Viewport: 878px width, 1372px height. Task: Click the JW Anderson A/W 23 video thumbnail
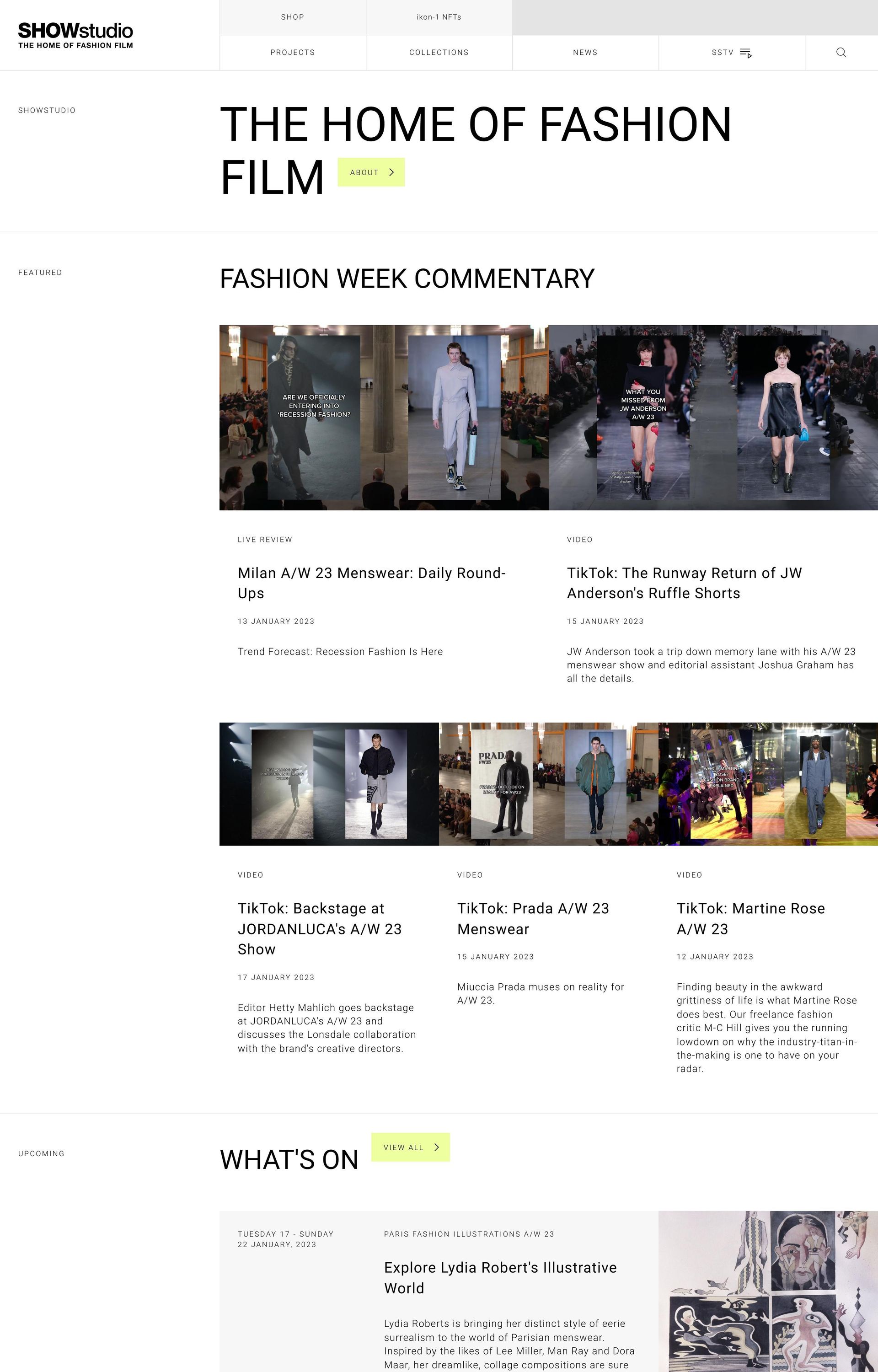click(x=713, y=417)
